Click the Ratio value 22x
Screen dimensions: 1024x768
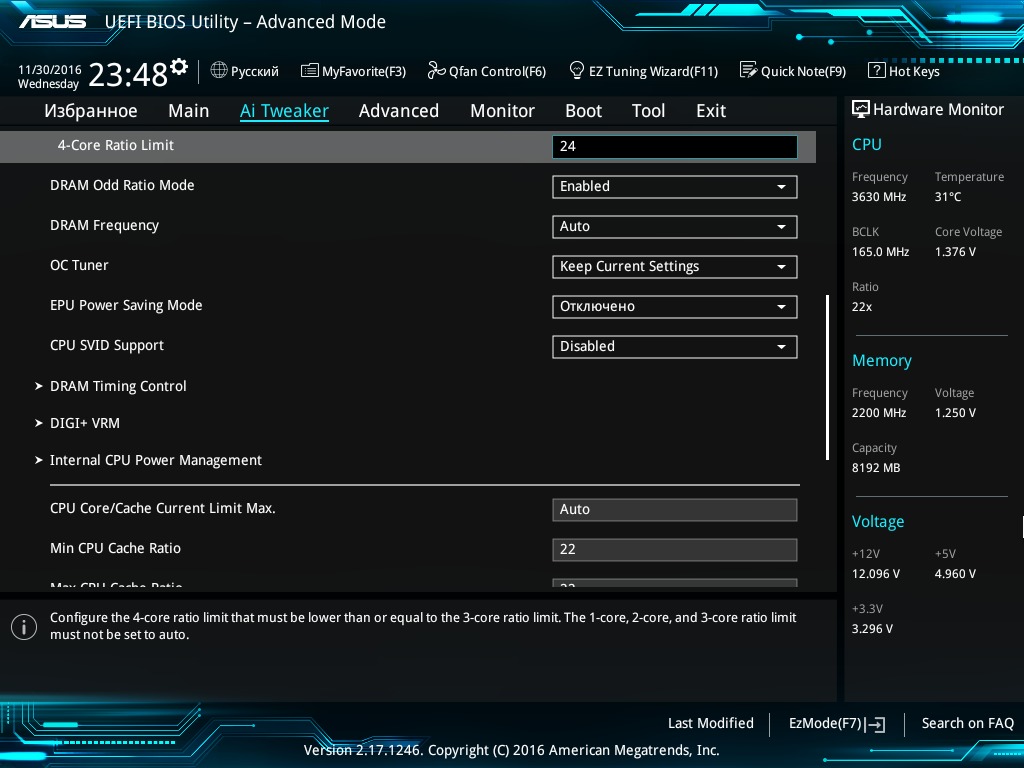point(862,307)
